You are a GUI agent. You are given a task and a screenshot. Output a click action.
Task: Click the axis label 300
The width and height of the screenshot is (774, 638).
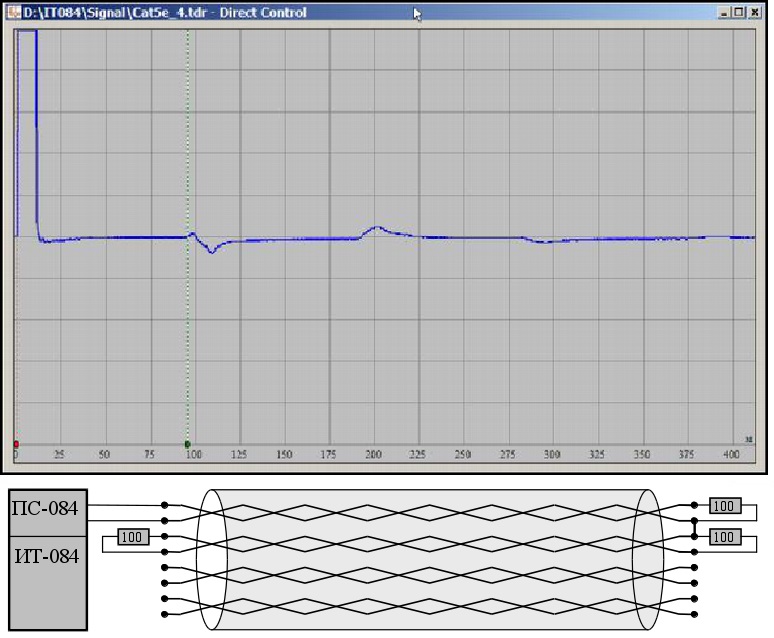552,454
